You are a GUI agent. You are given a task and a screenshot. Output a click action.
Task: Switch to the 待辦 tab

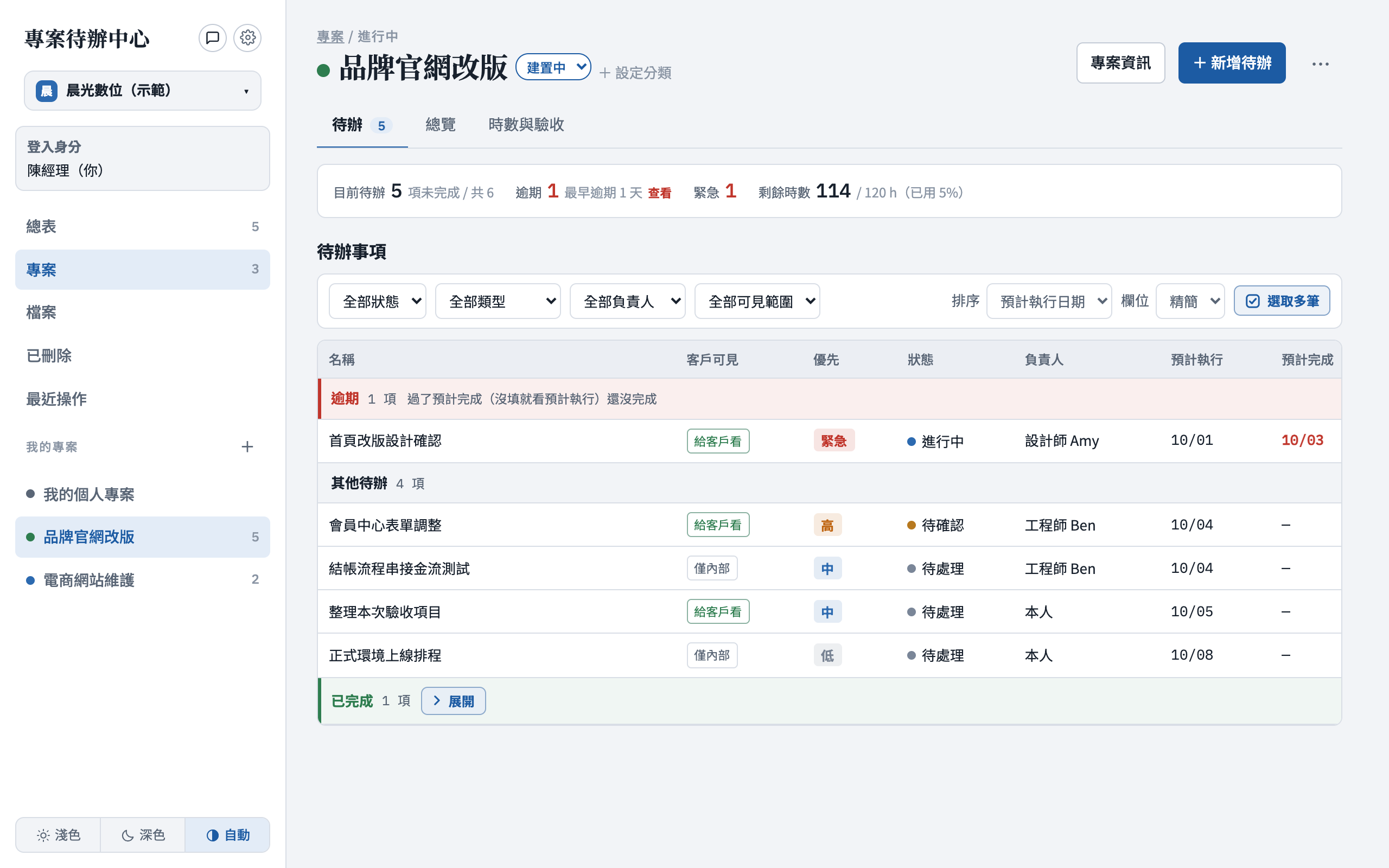362,125
